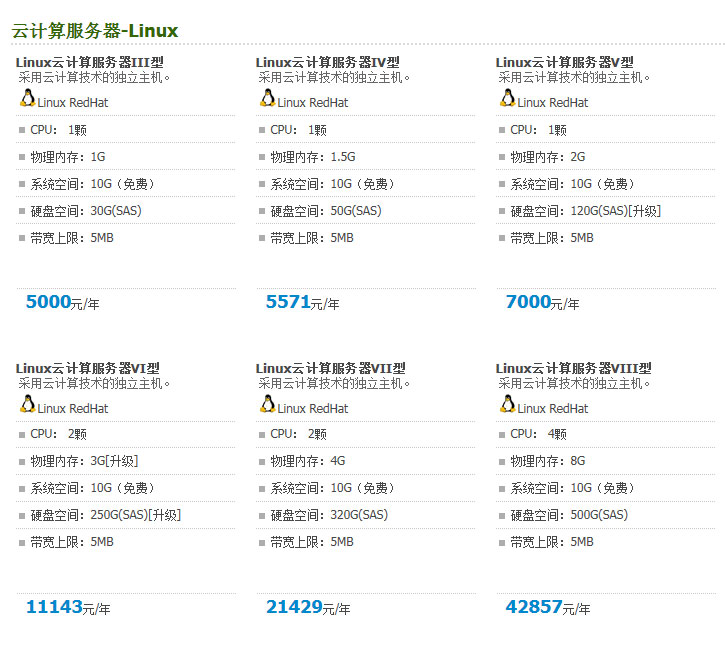Image resolution: width=725 pixels, height=659 pixels.
Task: Select the Tux icon for the VII型 server
Action: click(x=268, y=404)
